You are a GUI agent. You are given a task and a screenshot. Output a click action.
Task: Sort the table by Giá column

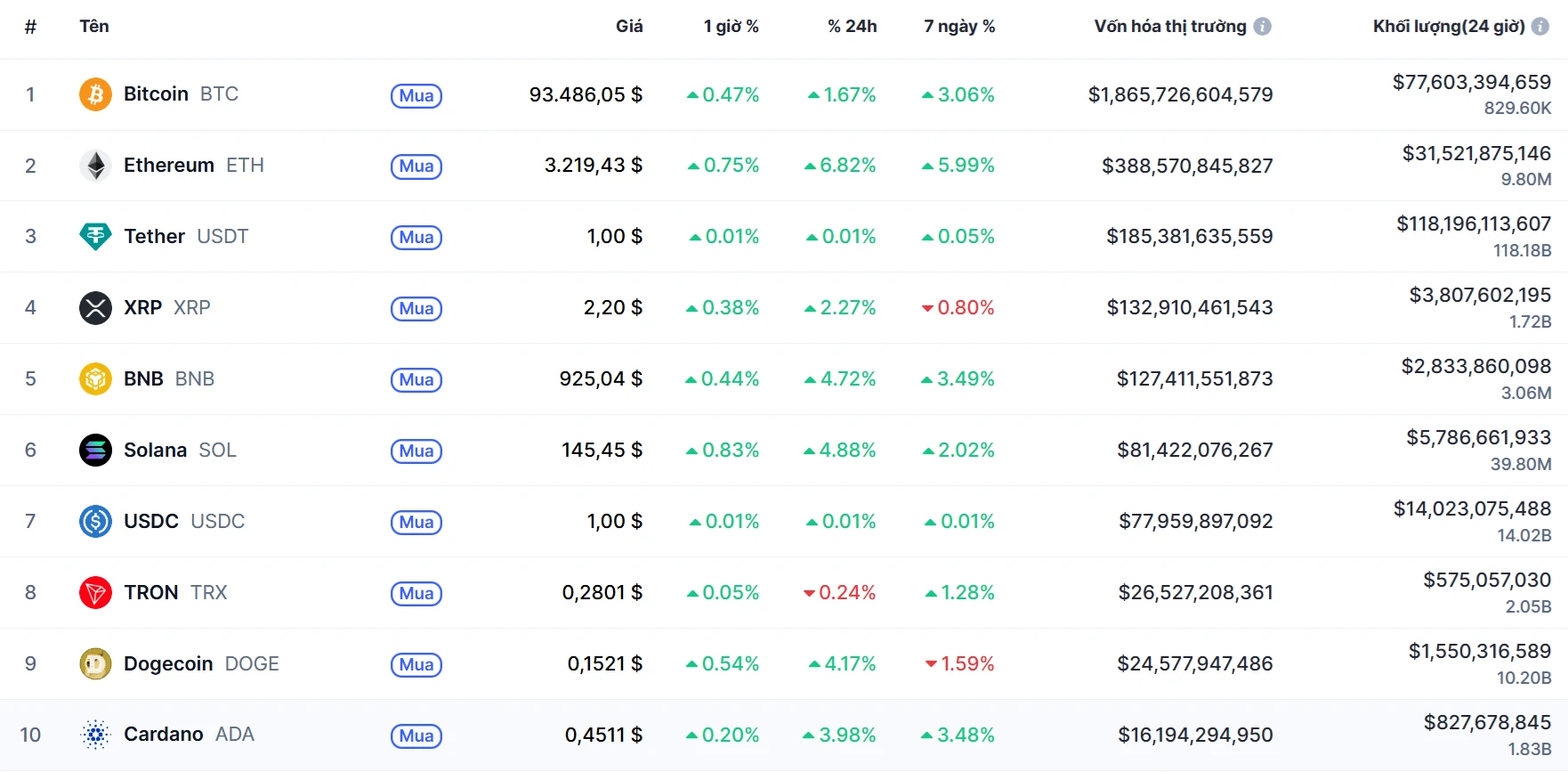click(x=628, y=27)
